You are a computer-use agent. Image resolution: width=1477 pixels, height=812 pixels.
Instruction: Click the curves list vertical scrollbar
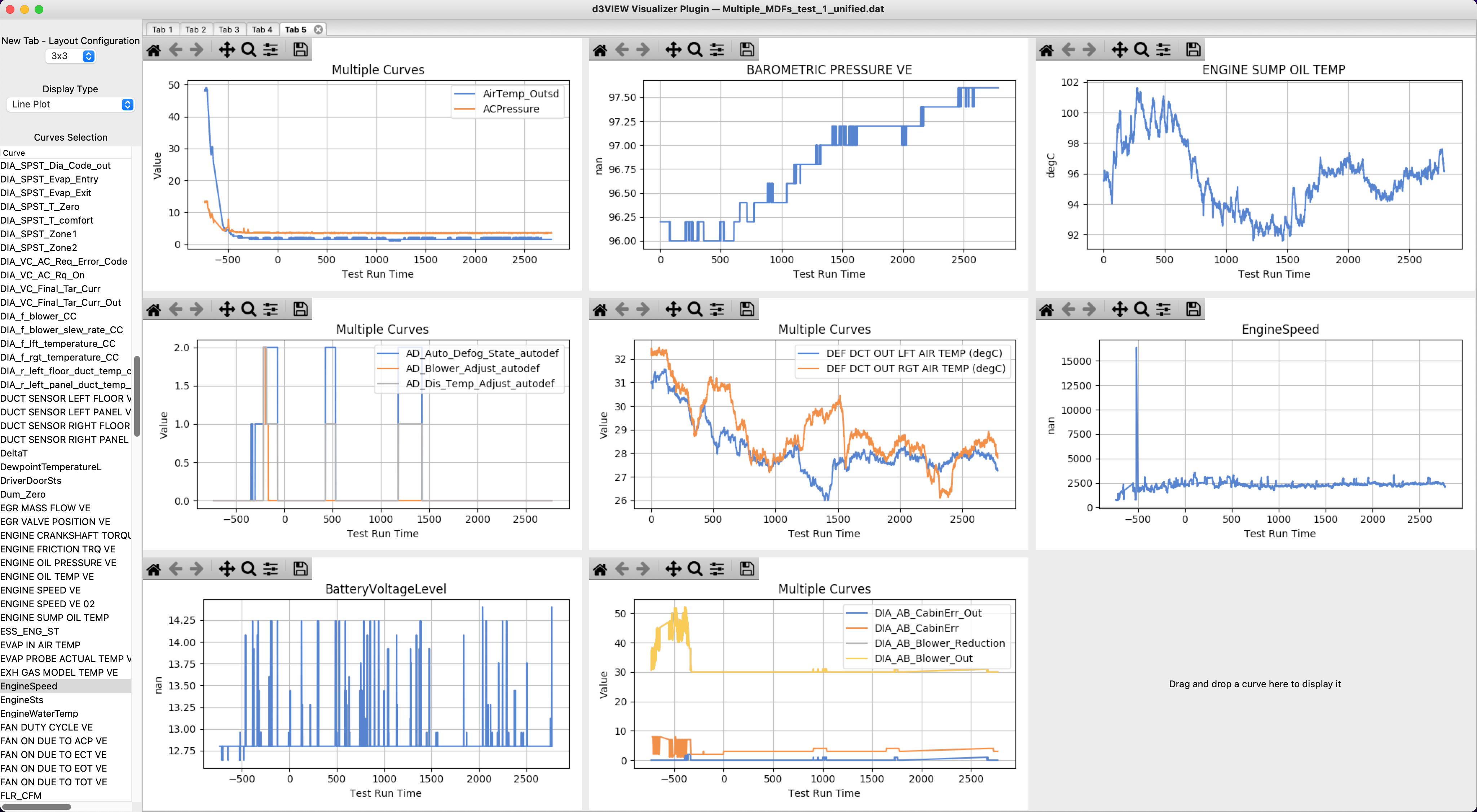(x=137, y=396)
